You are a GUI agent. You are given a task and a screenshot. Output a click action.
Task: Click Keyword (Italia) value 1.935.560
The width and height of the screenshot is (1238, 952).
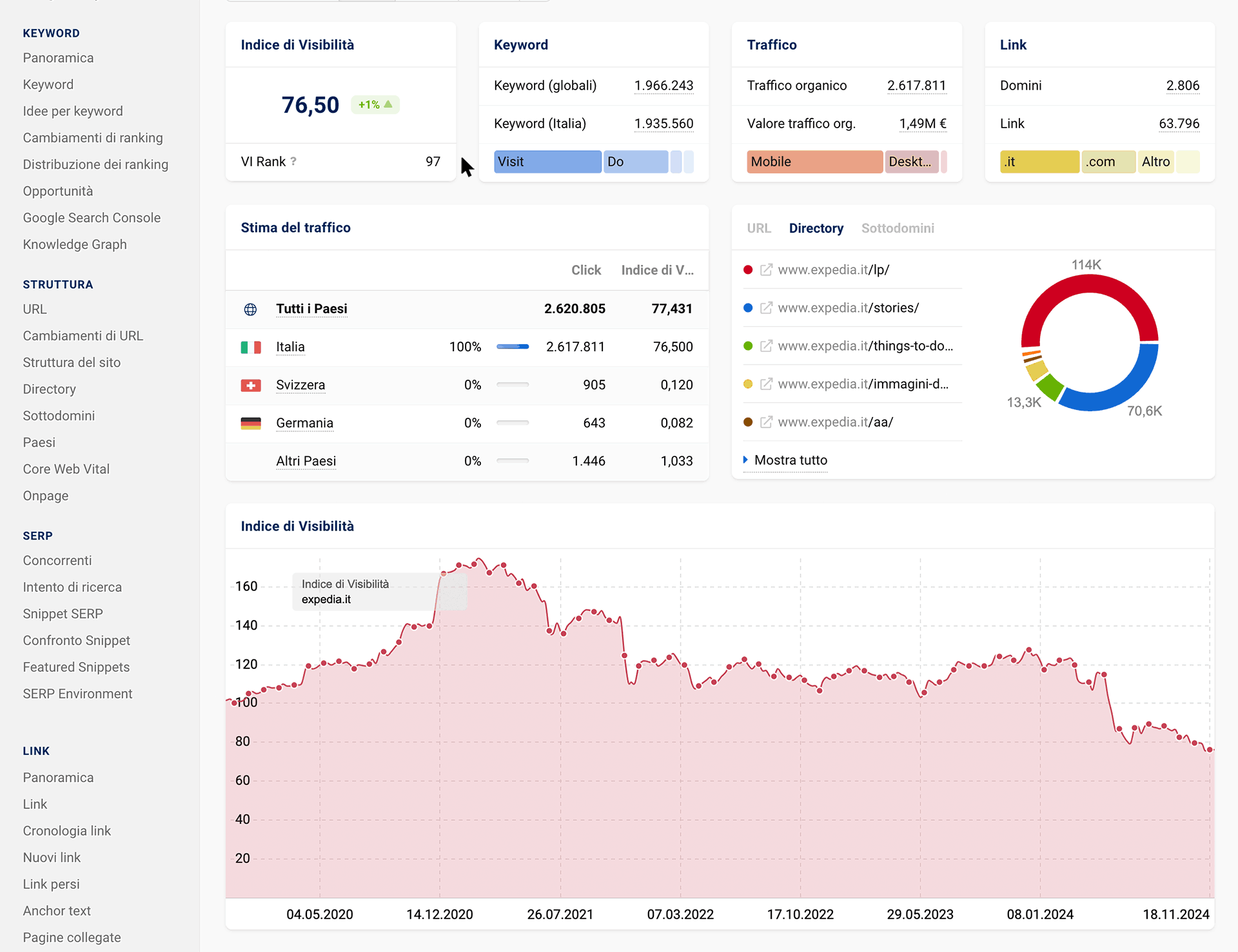[663, 124]
